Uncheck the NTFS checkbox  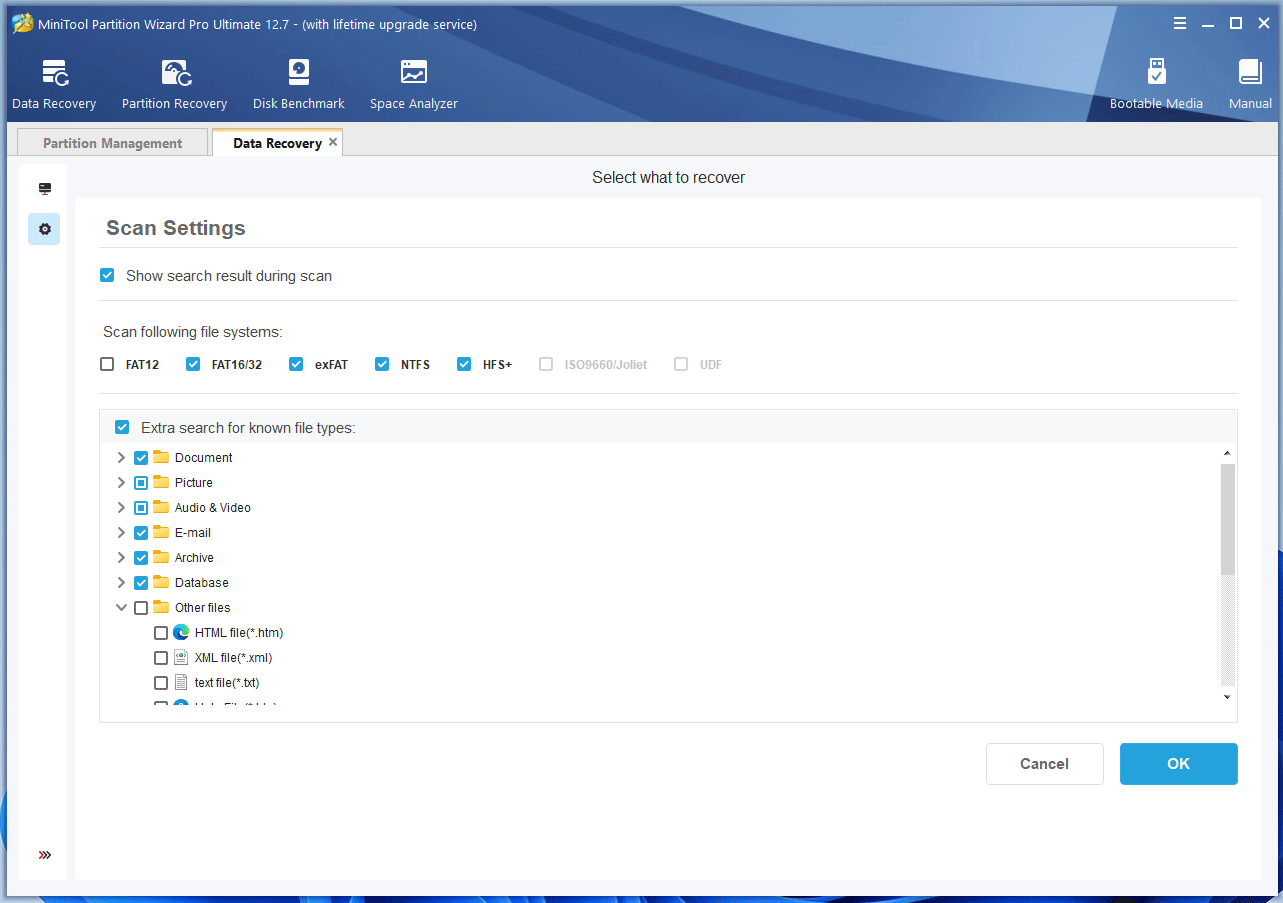point(382,364)
